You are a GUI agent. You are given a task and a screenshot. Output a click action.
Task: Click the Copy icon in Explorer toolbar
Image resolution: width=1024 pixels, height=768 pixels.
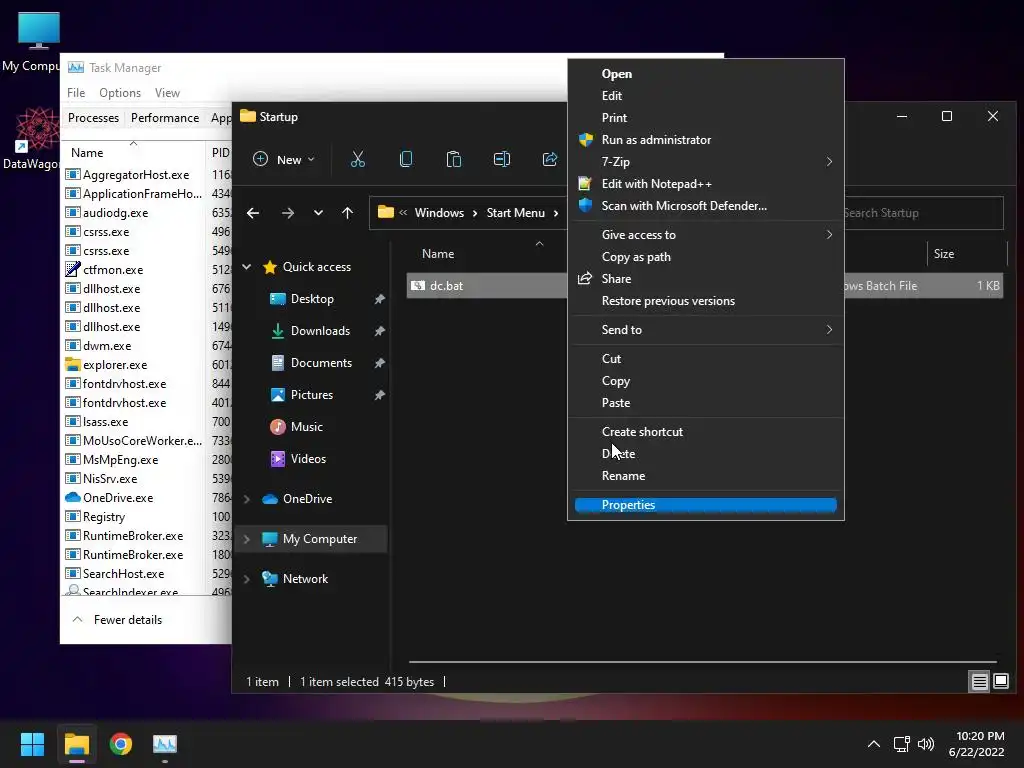click(x=406, y=159)
